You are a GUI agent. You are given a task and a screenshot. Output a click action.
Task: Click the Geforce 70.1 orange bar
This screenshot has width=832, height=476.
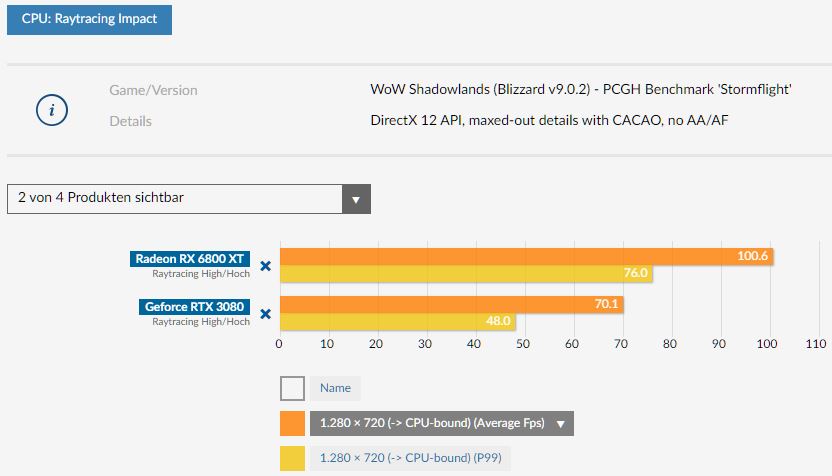coord(452,305)
